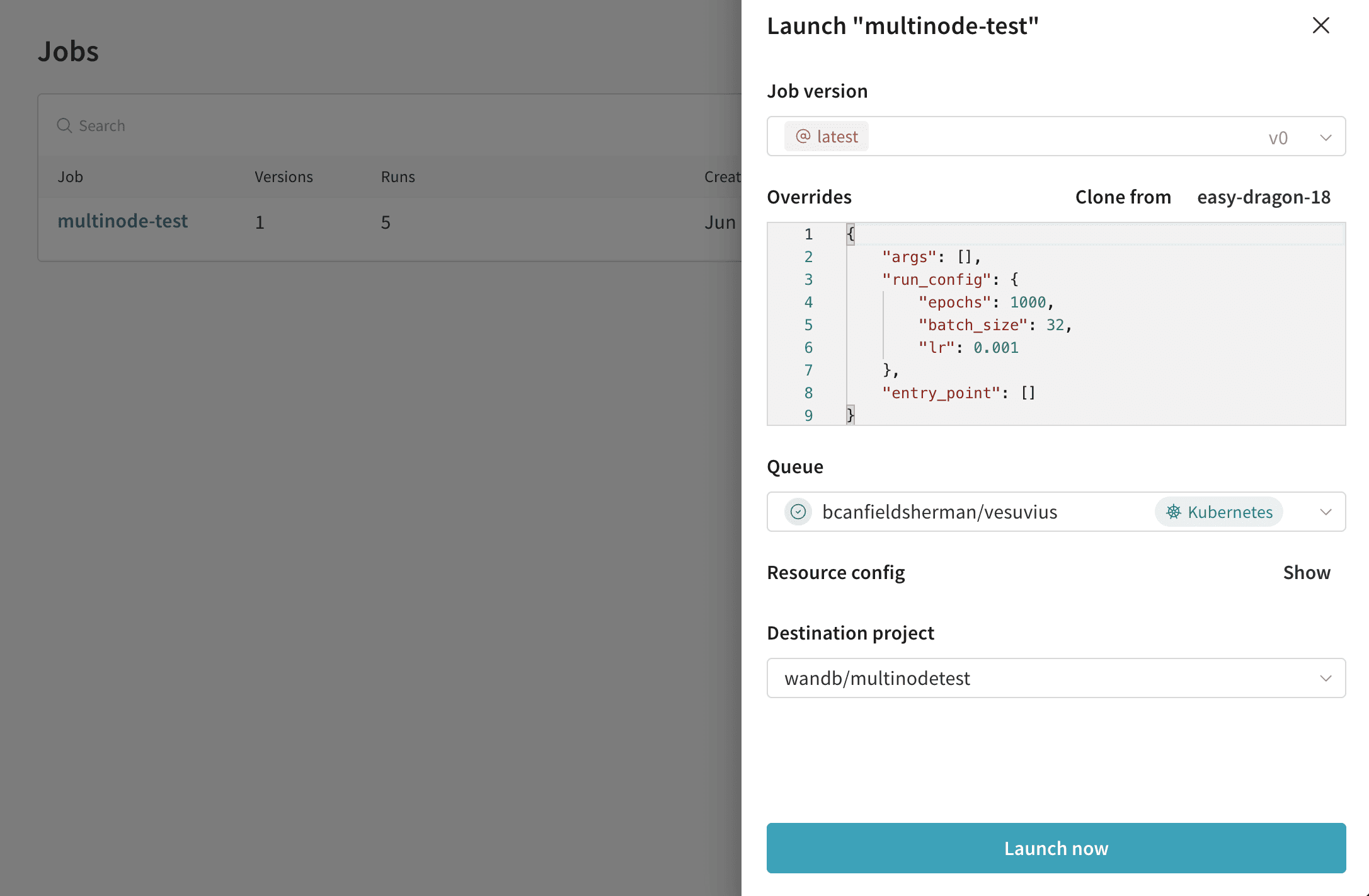Click the runs count 5 cell

pyautogui.click(x=386, y=222)
